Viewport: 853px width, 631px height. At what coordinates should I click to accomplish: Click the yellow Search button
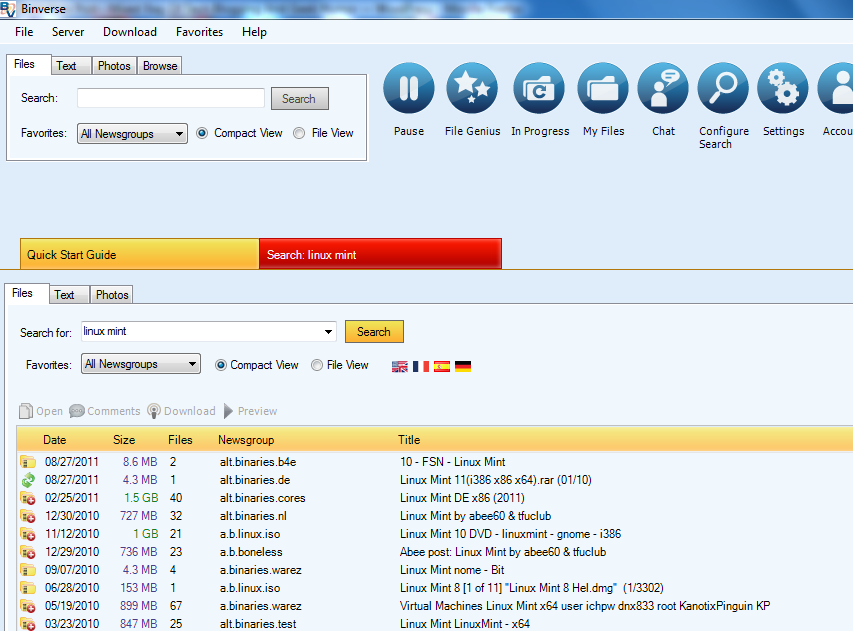tap(374, 332)
